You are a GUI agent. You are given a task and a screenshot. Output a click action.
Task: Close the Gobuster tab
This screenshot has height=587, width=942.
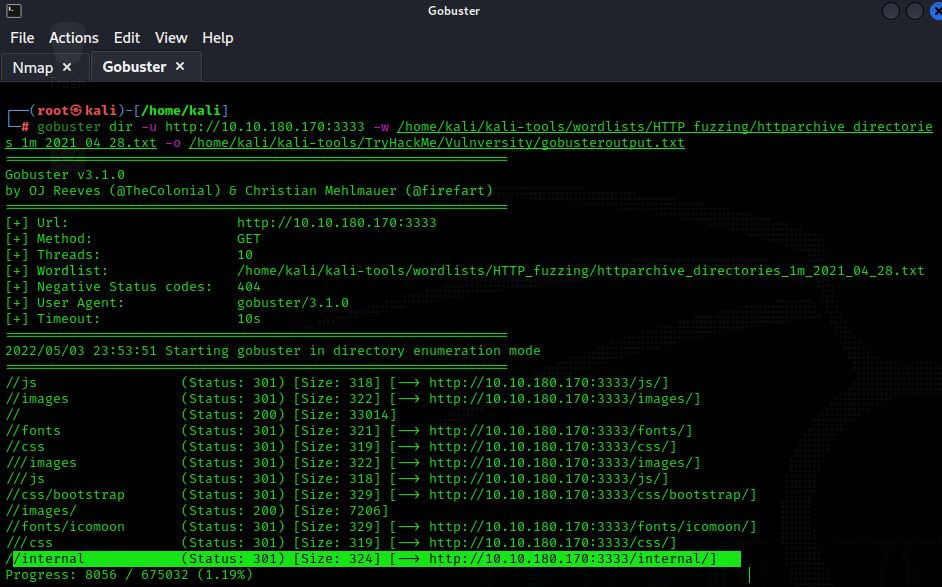tap(180, 67)
